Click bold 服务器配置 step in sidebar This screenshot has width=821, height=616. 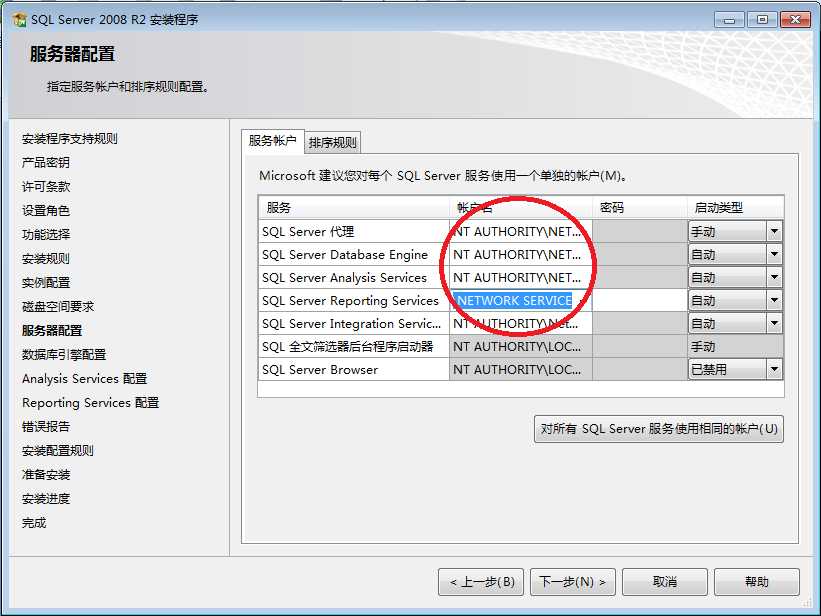(52, 331)
